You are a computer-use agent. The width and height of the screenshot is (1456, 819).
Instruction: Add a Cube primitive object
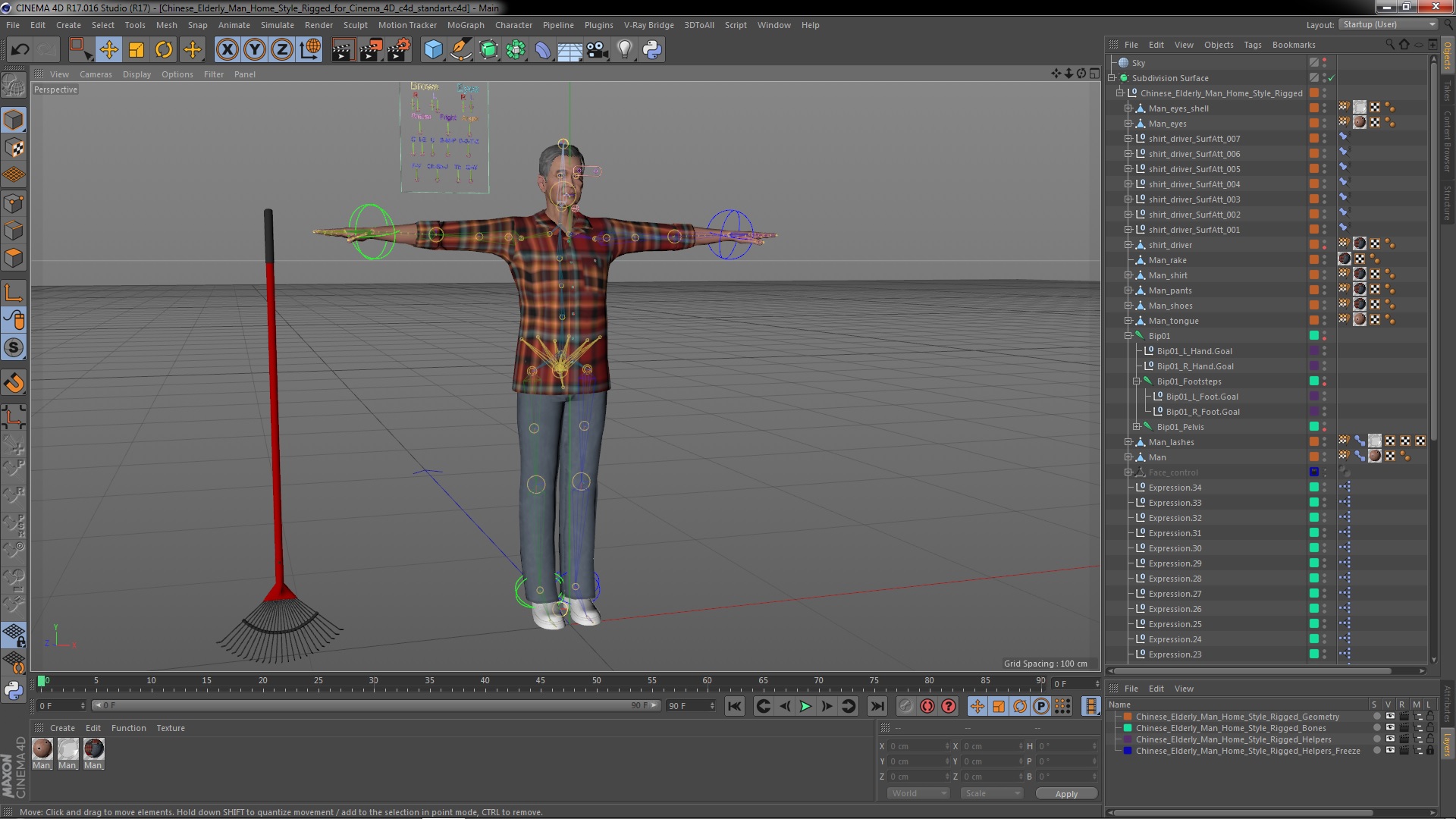click(x=433, y=50)
